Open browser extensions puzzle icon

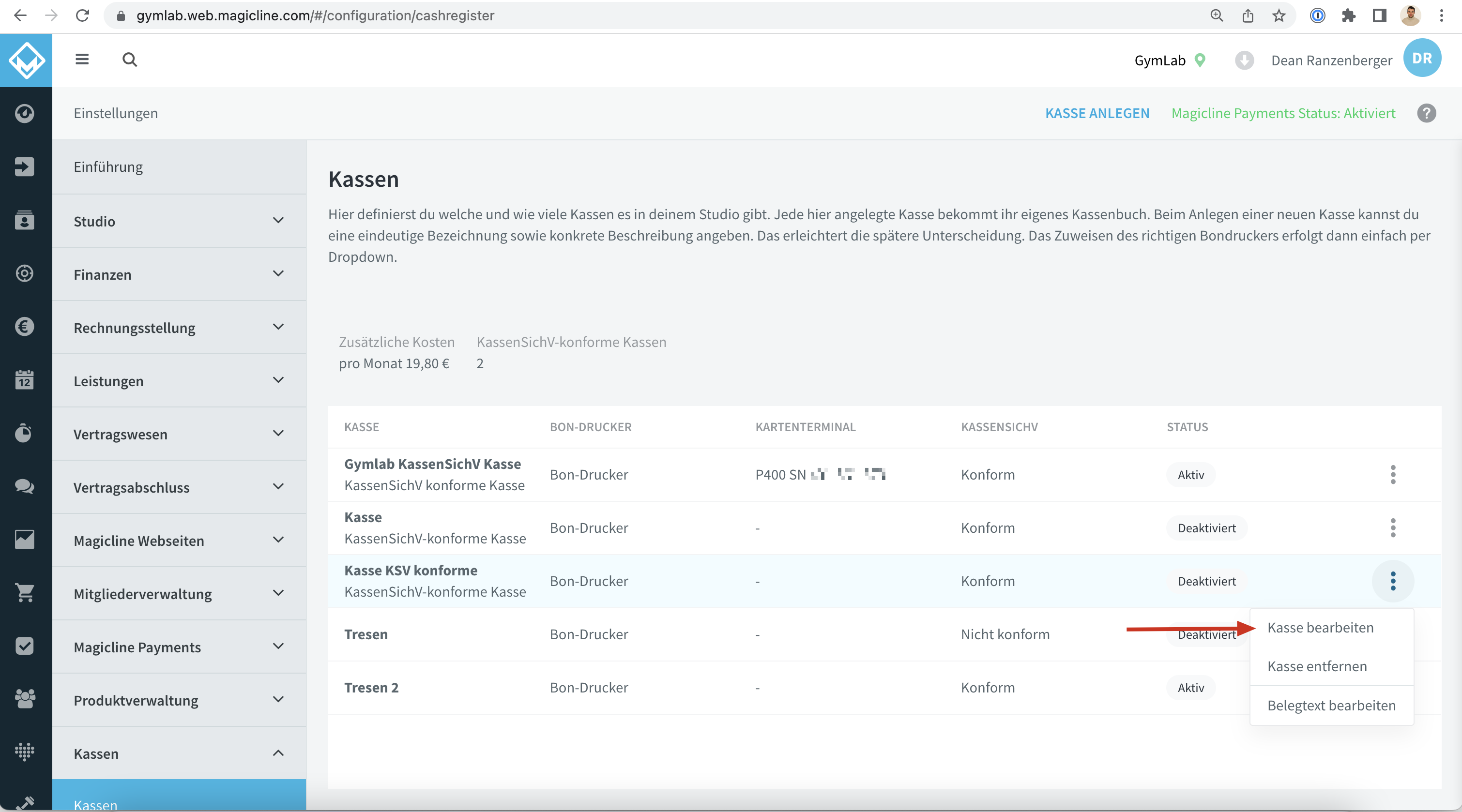[1349, 16]
